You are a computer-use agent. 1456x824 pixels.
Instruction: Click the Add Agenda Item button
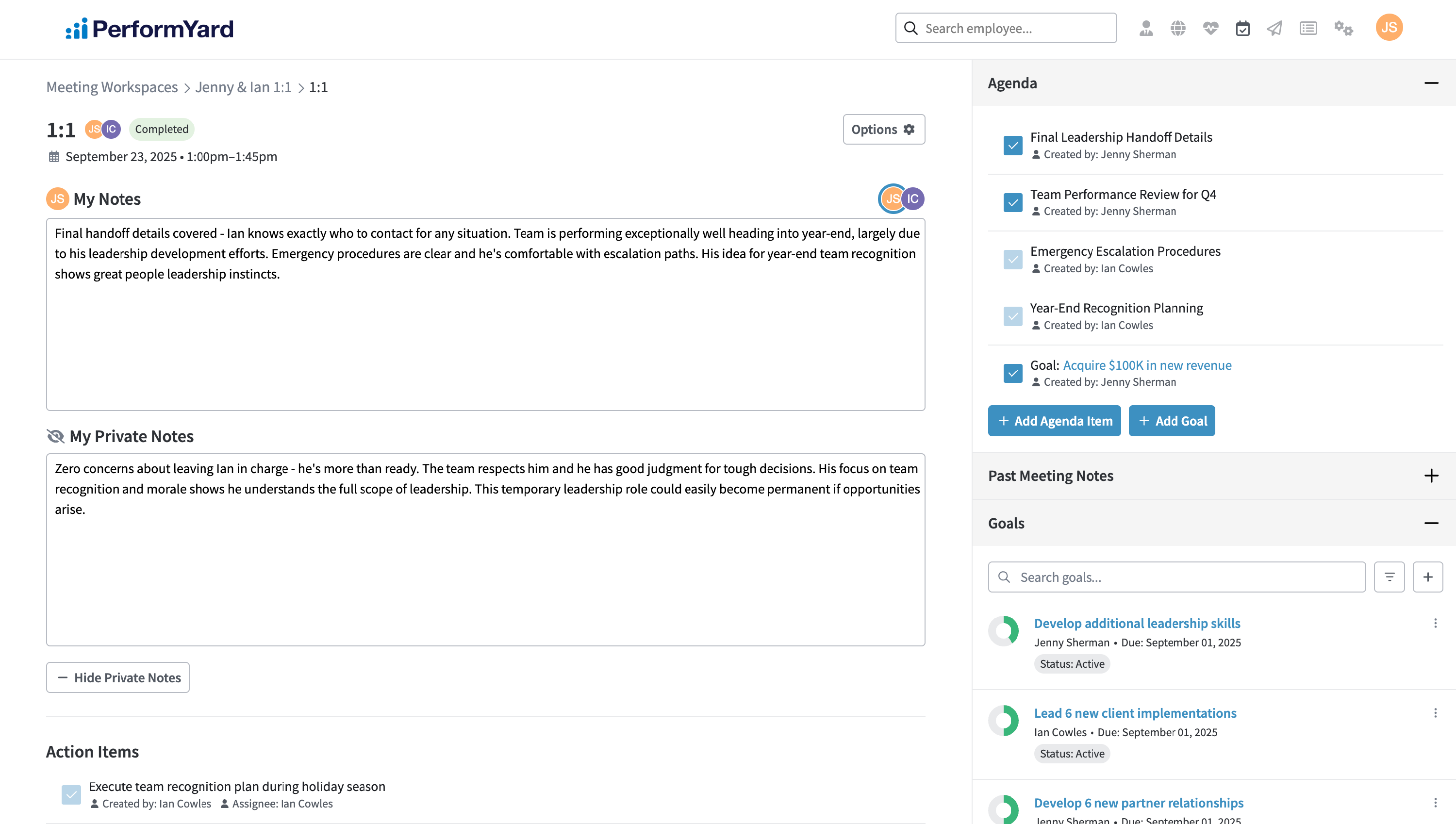tap(1054, 420)
